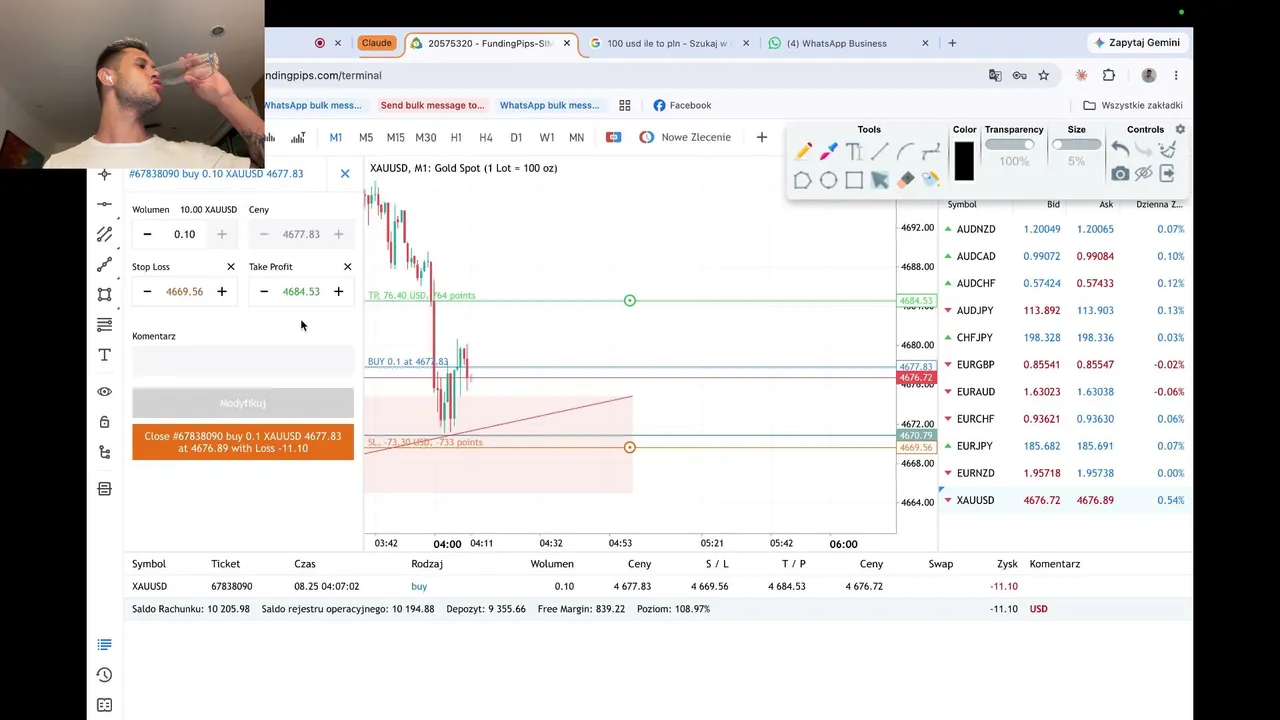Switch chart to MN timeframe

[x=577, y=137]
